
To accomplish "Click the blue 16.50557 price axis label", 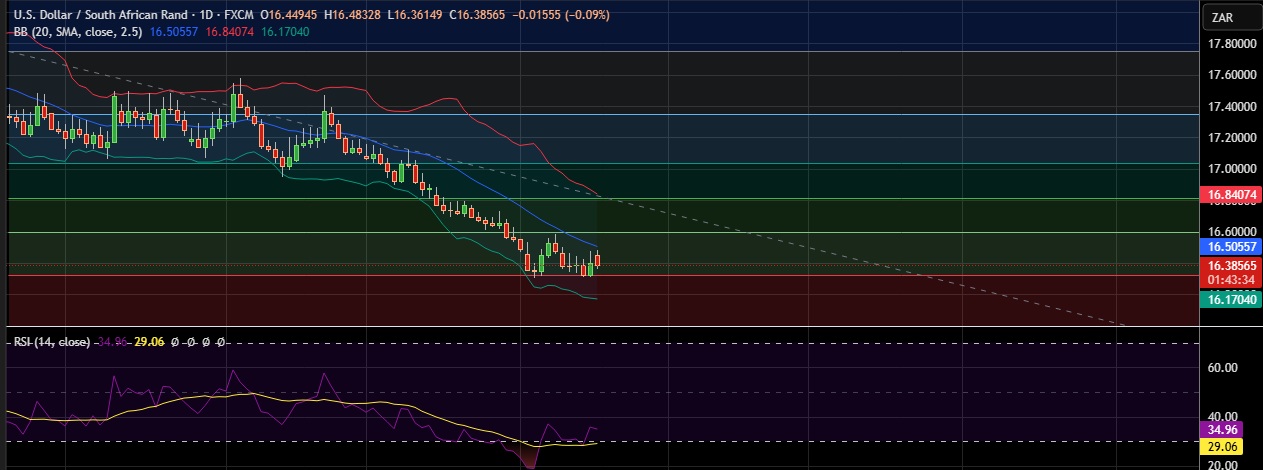I will (1230, 245).
